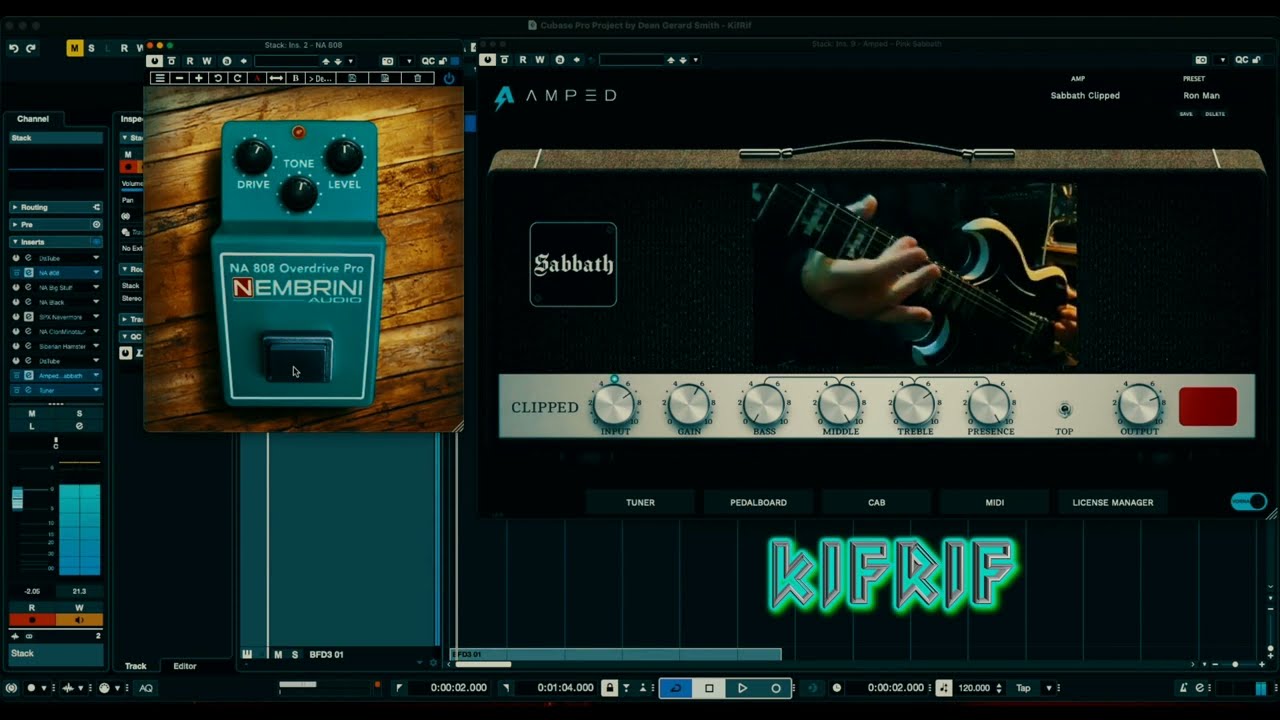This screenshot has height=720, width=1280.
Task: Toggle the Nembrini blue power icon
Action: [x=448, y=78]
